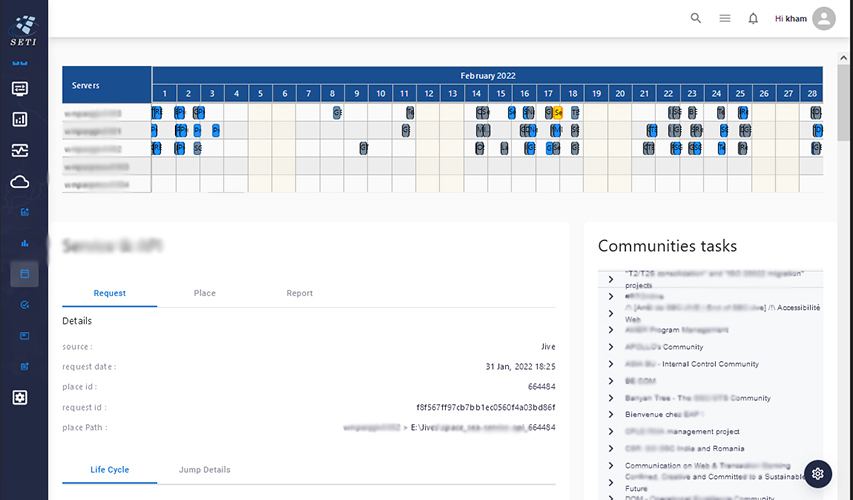Open the Jump Details tab
Screen dimensions: 853x500
(x=204, y=470)
